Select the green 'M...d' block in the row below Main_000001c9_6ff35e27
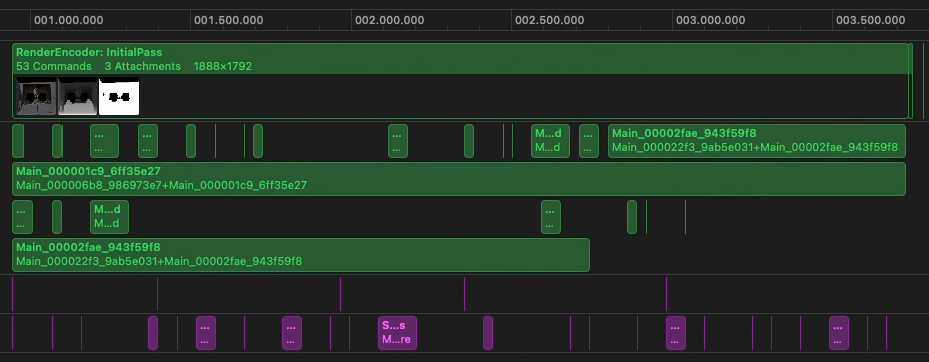 pos(110,217)
